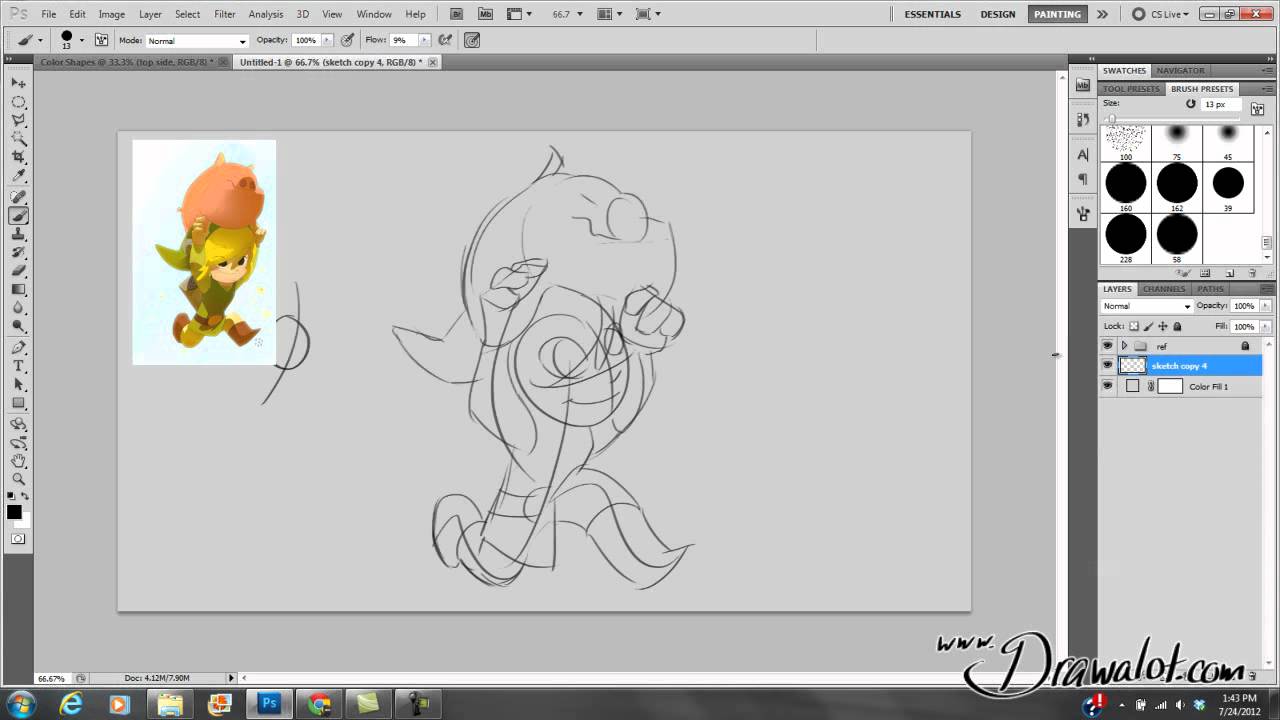Select the Spot Healing Brush tool
The height and width of the screenshot is (720, 1280).
[18, 197]
